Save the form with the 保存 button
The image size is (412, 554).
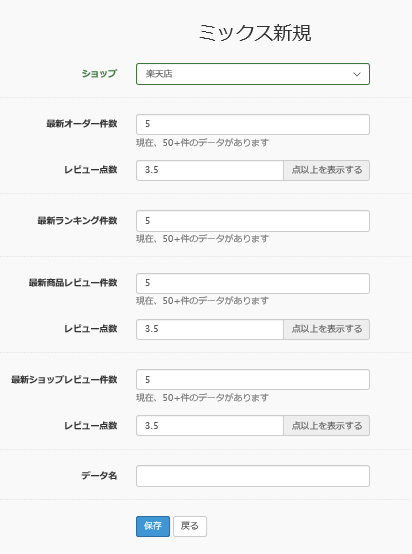point(153,526)
